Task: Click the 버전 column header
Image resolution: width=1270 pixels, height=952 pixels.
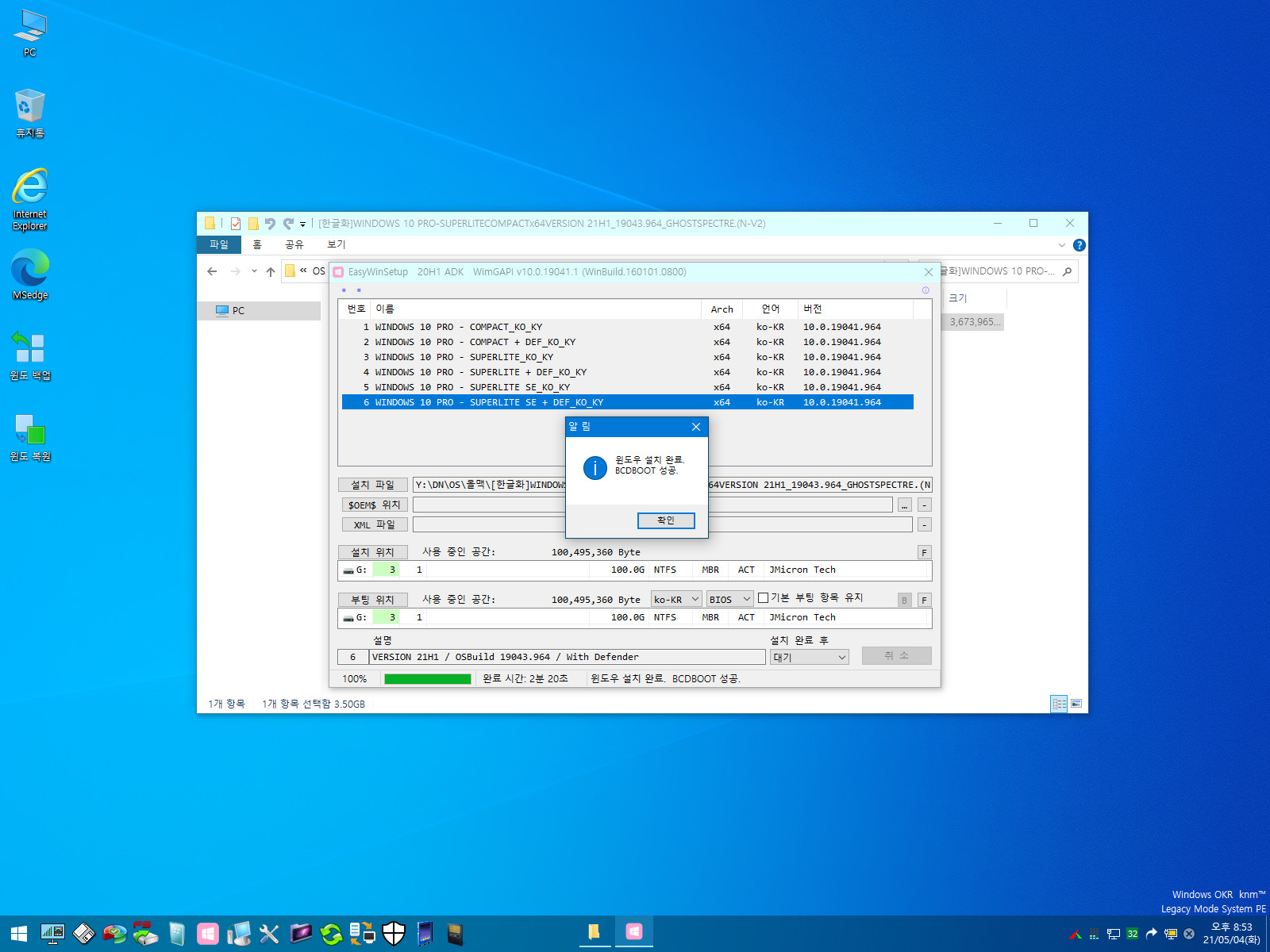Action: click(856, 309)
